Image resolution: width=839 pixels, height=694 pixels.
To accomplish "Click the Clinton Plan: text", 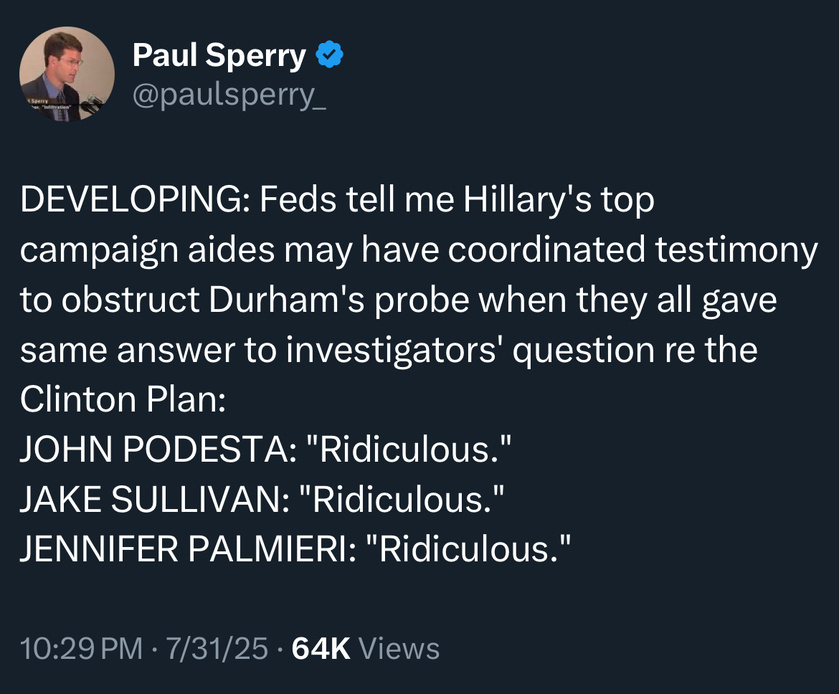I will (123, 400).
